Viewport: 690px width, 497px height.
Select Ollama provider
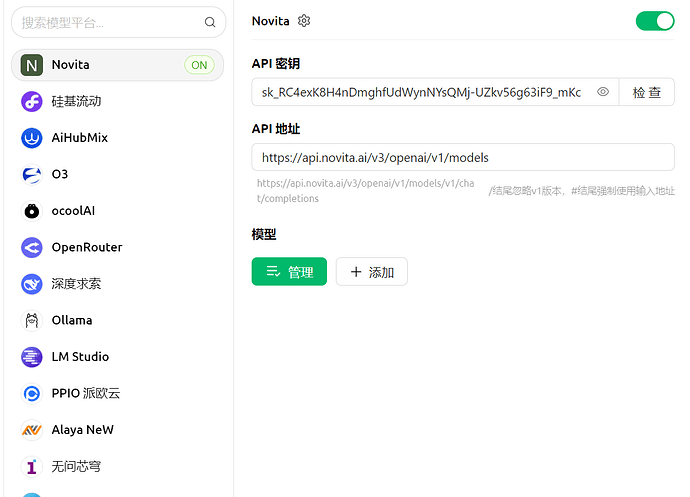pyautogui.click(x=117, y=321)
